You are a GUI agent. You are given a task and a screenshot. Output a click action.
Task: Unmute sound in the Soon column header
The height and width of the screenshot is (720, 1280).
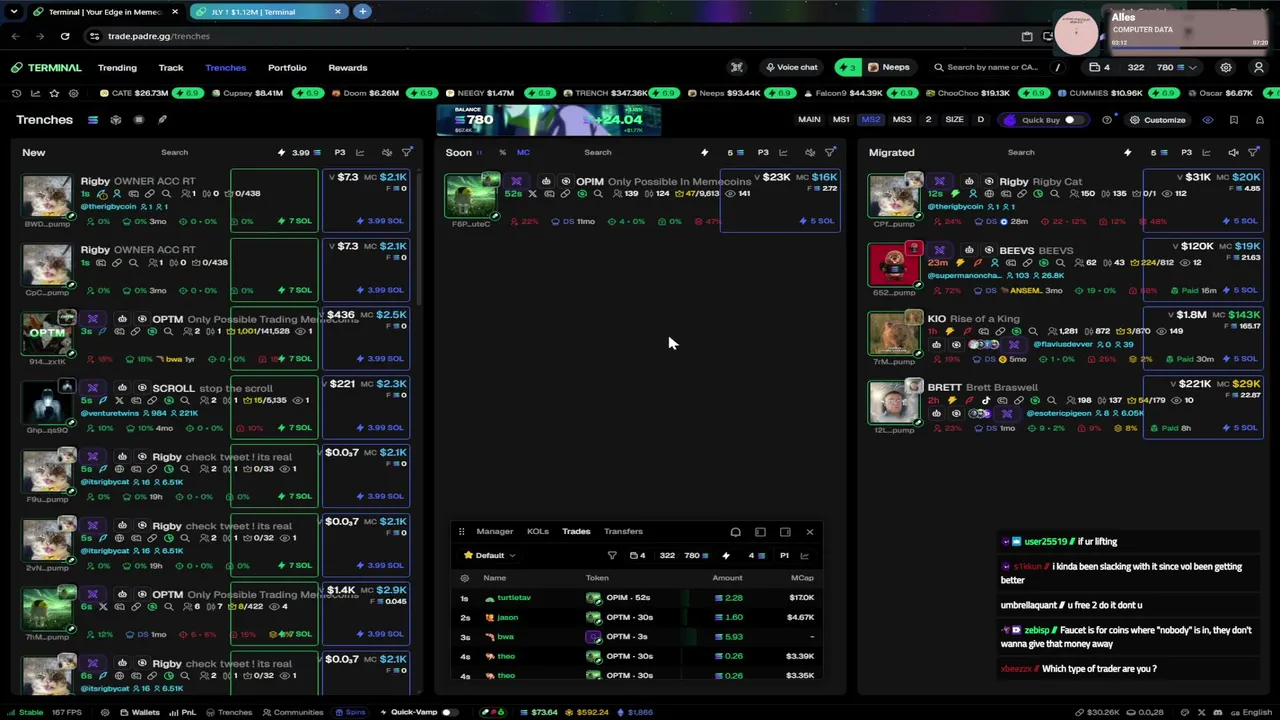click(x=808, y=152)
